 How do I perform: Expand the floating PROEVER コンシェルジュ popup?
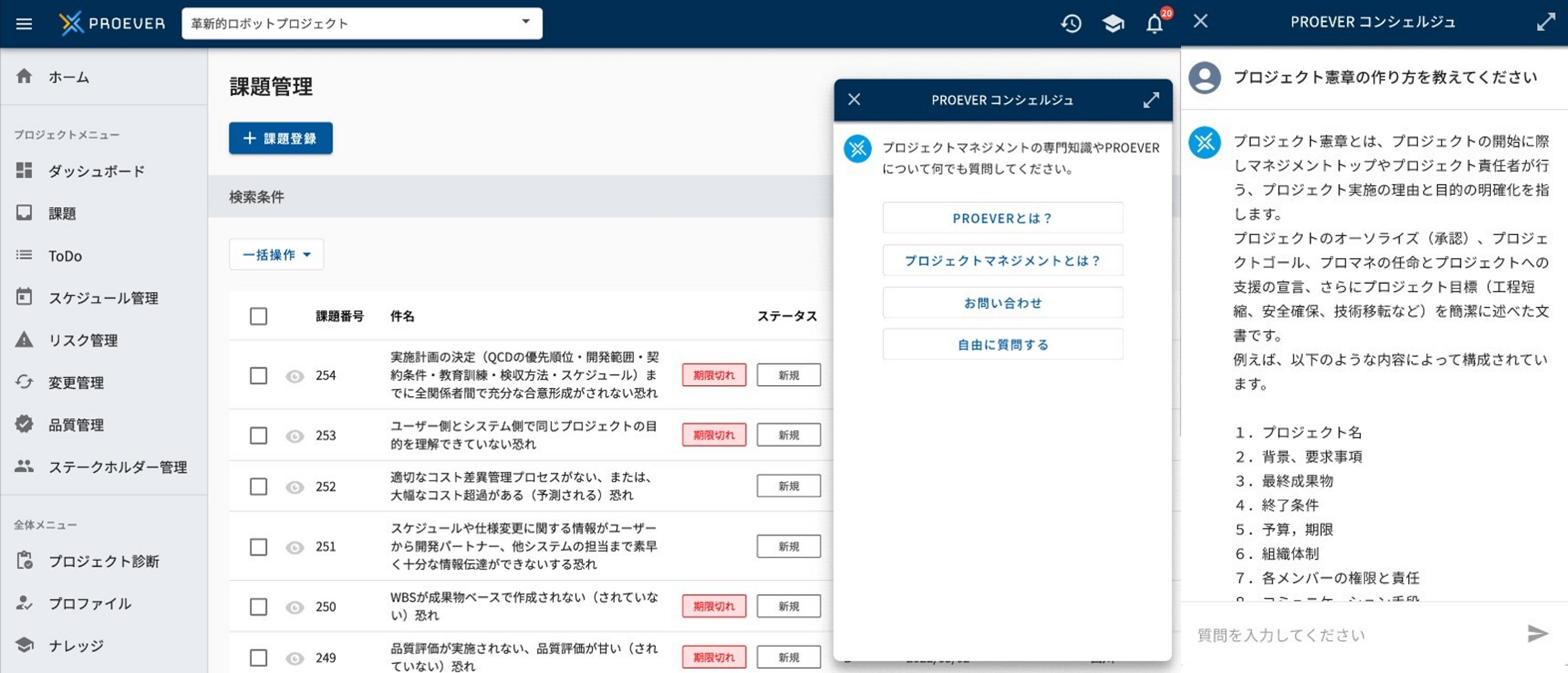coord(1150,100)
